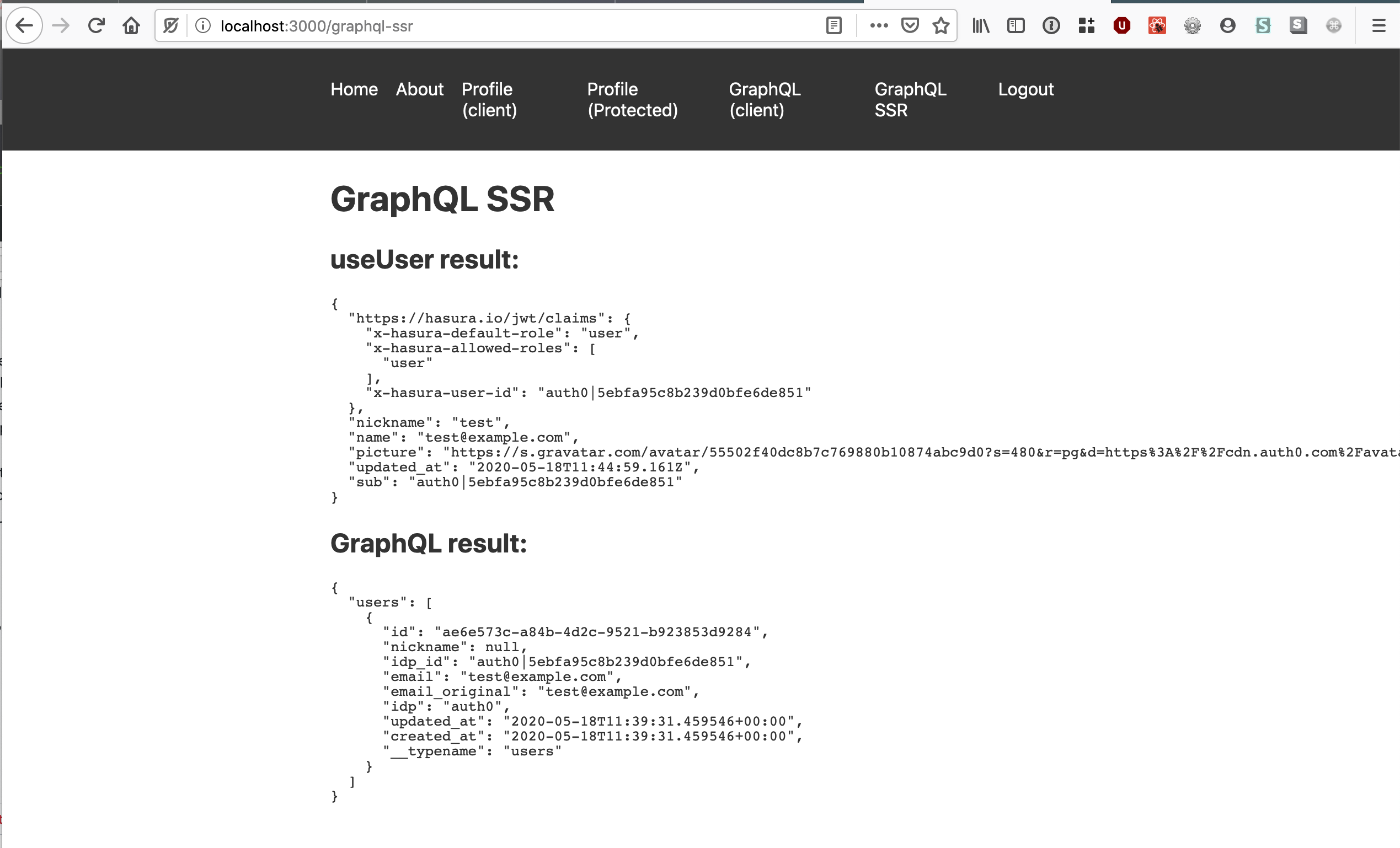Screen dimensions: 1400x848
Task: Click the id ae6e573c UUID line
Action: (x=575, y=632)
